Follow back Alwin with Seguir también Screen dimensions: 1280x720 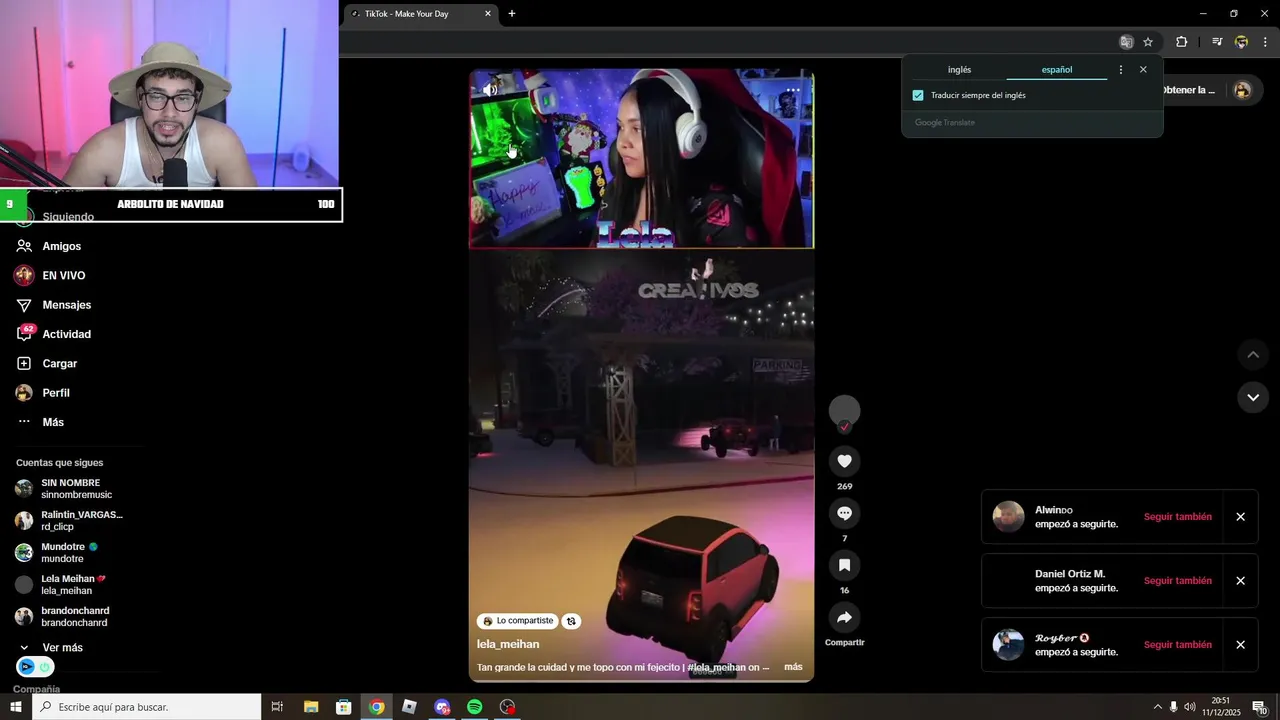point(1178,517)
